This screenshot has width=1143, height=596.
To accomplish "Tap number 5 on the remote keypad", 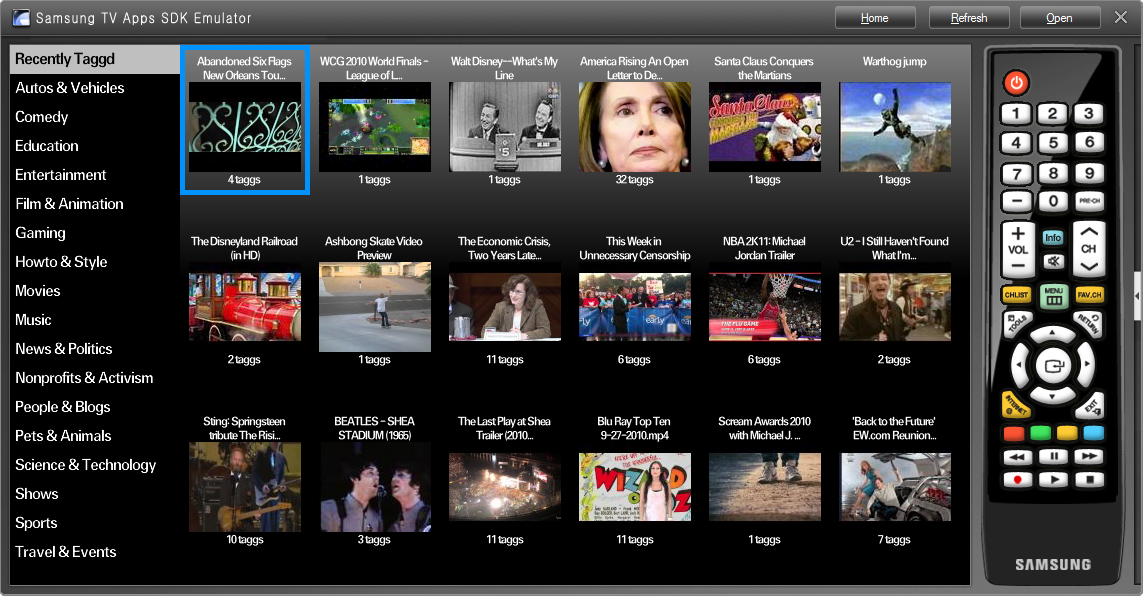I will 1053,142.
